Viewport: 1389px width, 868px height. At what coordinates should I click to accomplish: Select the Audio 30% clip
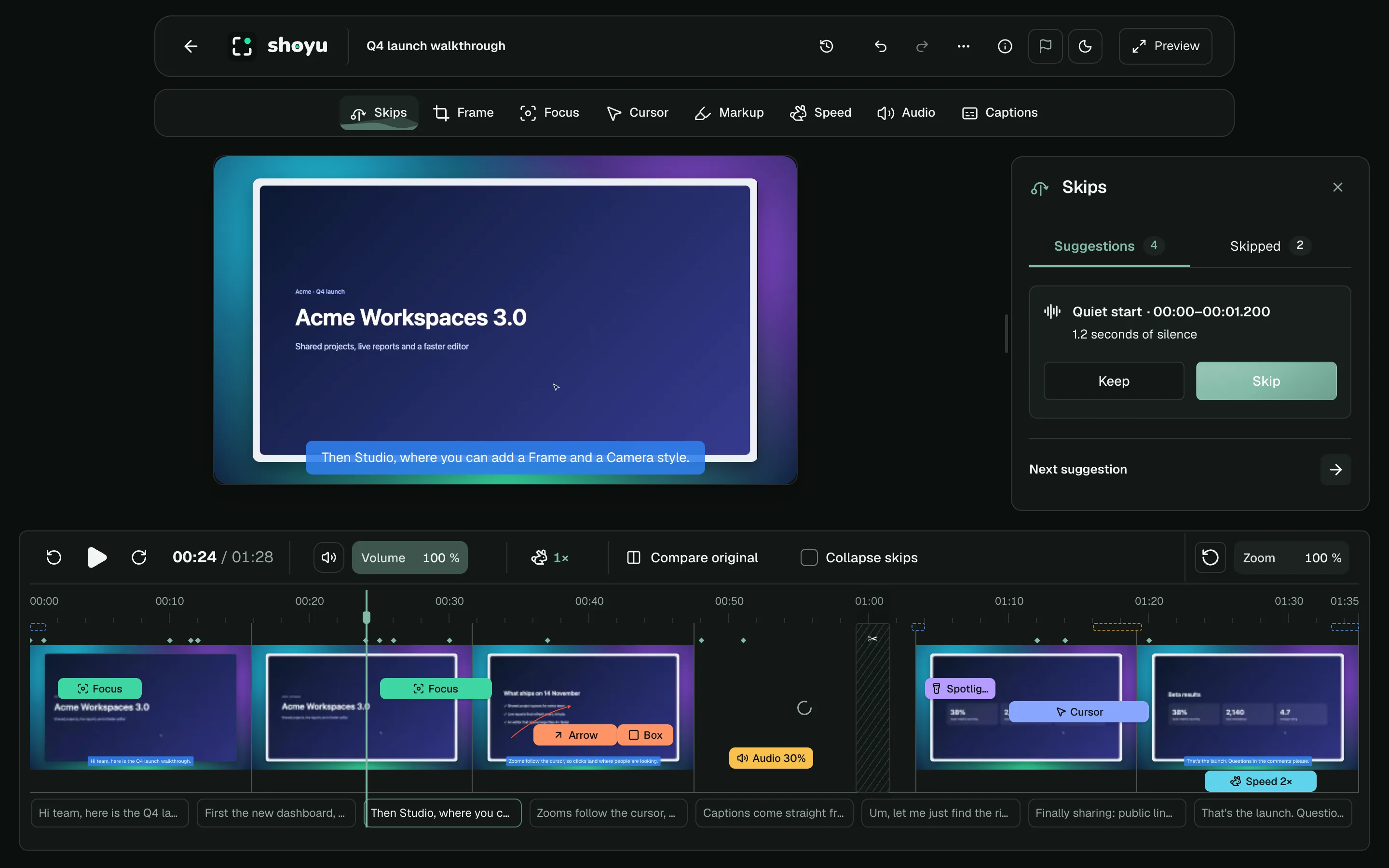(x=771, y=758)
